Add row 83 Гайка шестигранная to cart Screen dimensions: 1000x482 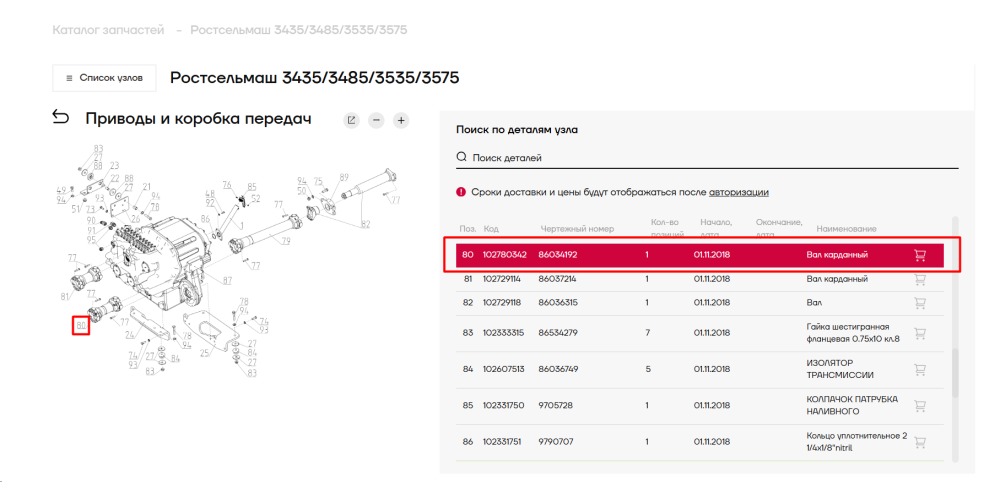coord(920,333)
